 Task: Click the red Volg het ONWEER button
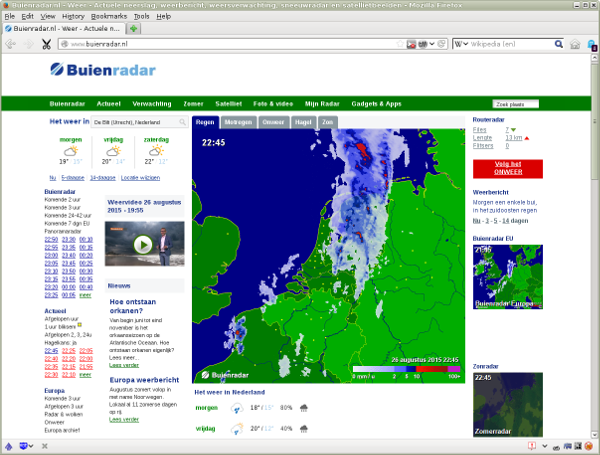pos(508,168)
